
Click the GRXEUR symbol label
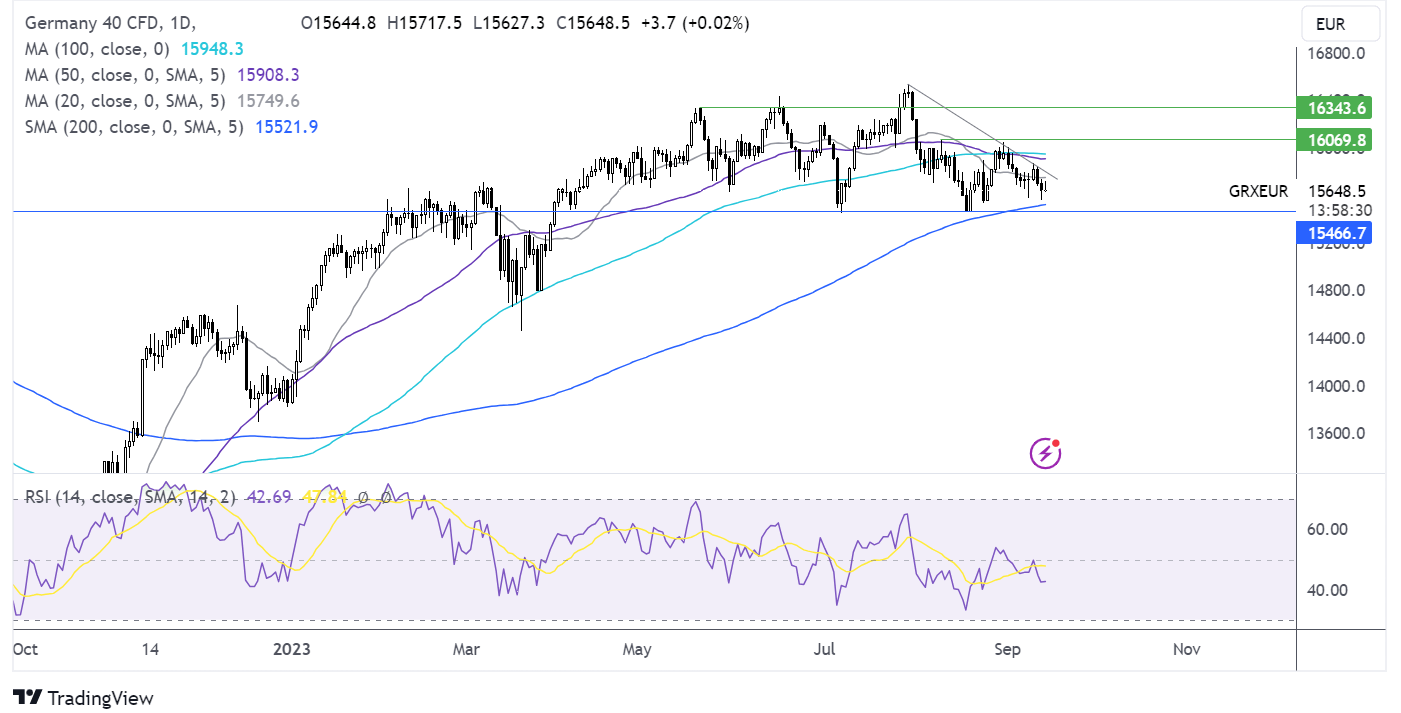coord(1259,190)
